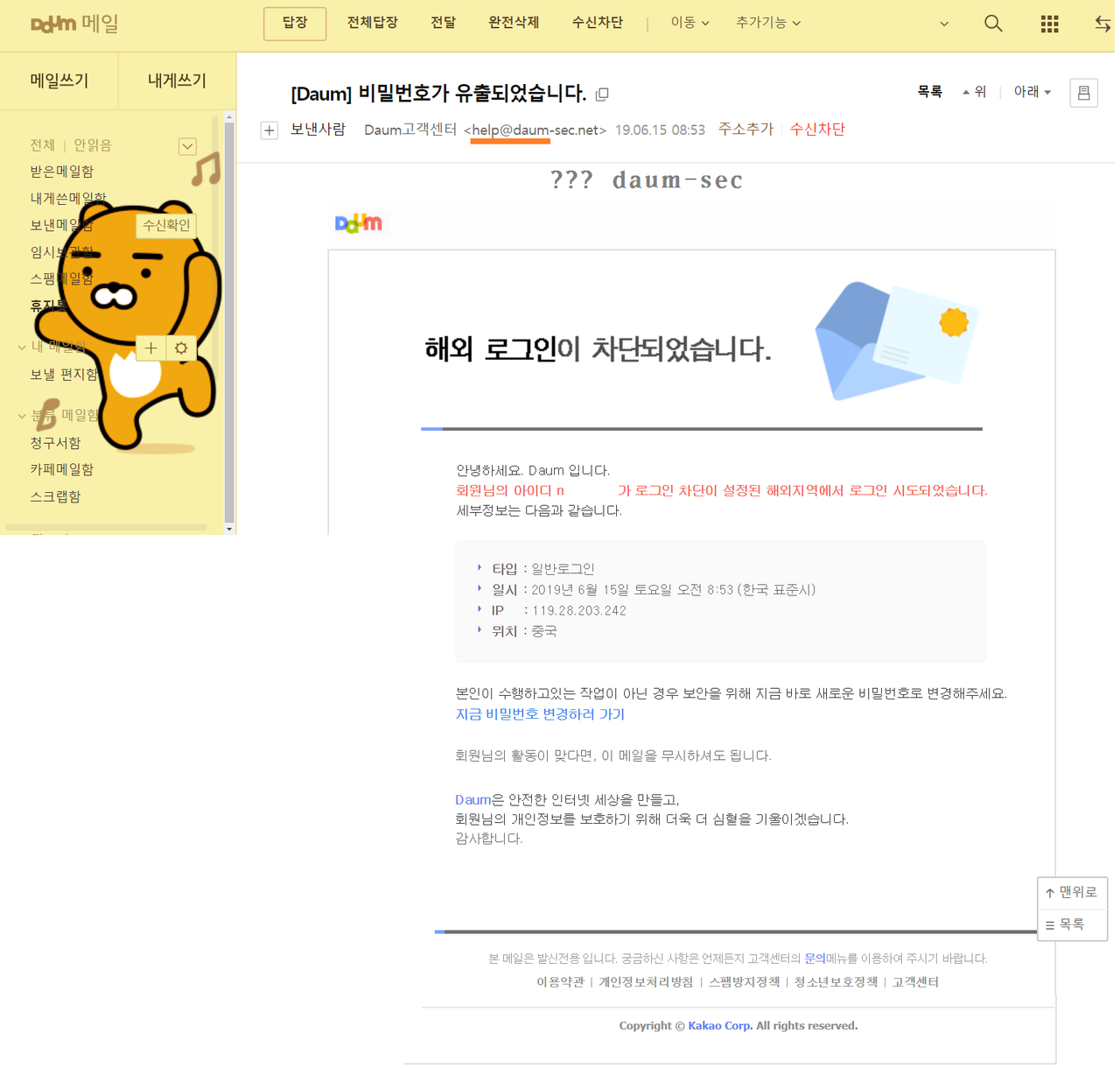Open the search magnifier icon
The image size is (1120, 1068).
click(x=993, y=24)
